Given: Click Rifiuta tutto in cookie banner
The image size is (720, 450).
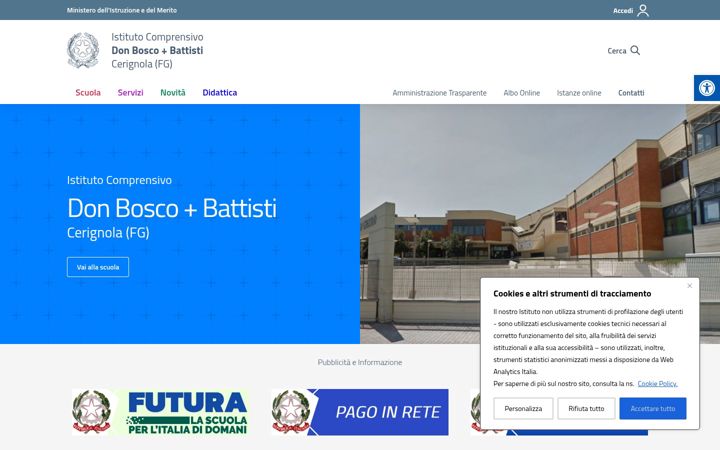Looking at the screenshot, I should [x=586, y=408].
